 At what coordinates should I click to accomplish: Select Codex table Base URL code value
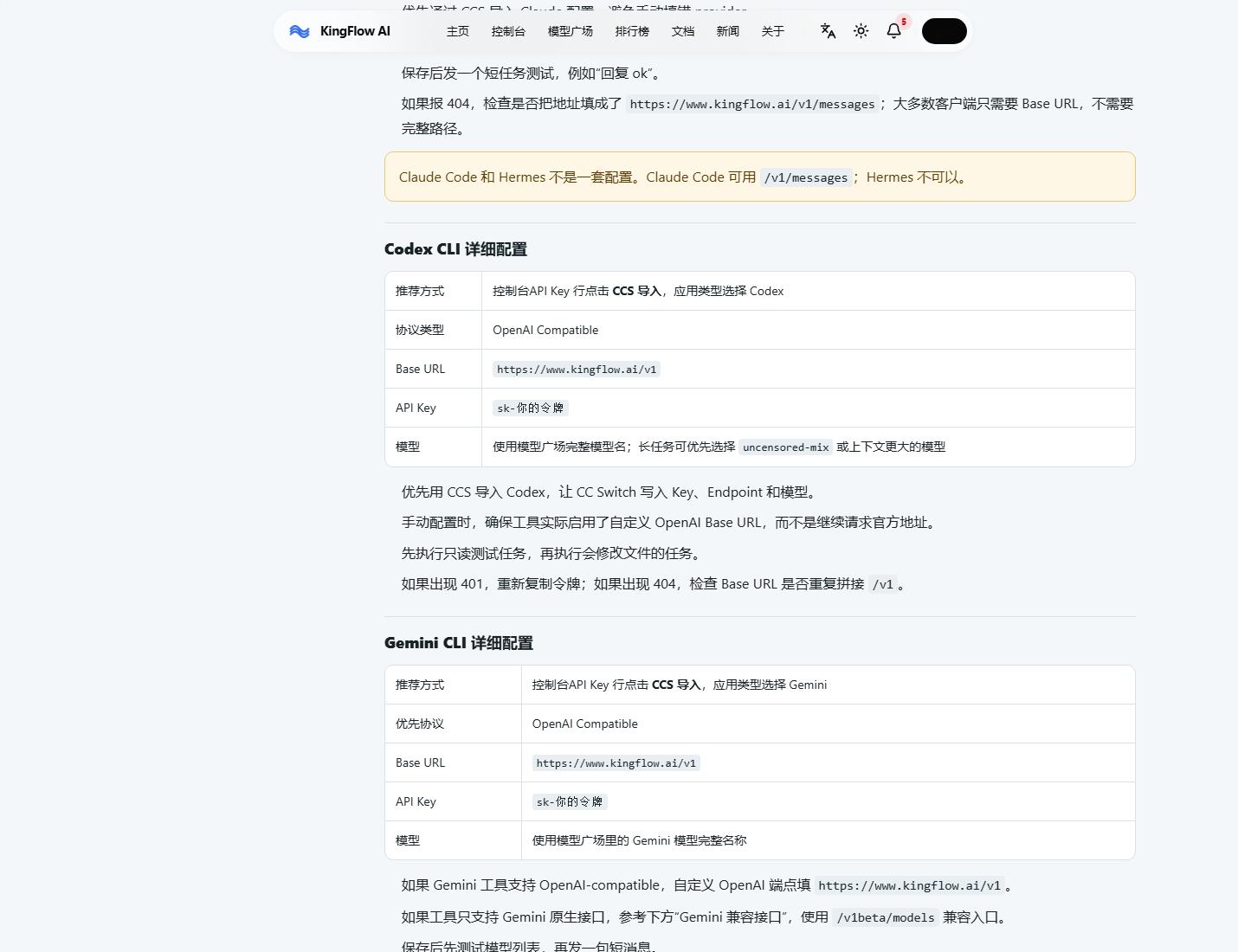click(x=577, y=370)
